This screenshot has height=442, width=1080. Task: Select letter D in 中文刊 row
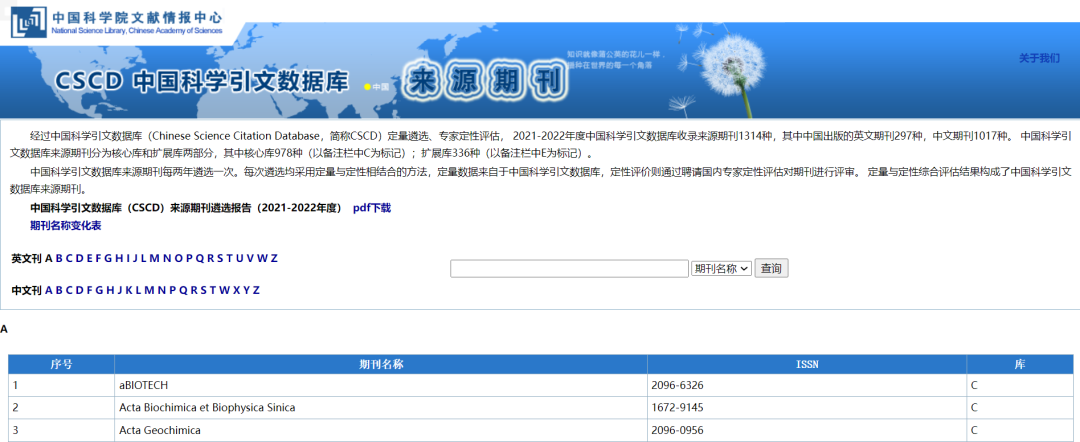tap(80, 290)
